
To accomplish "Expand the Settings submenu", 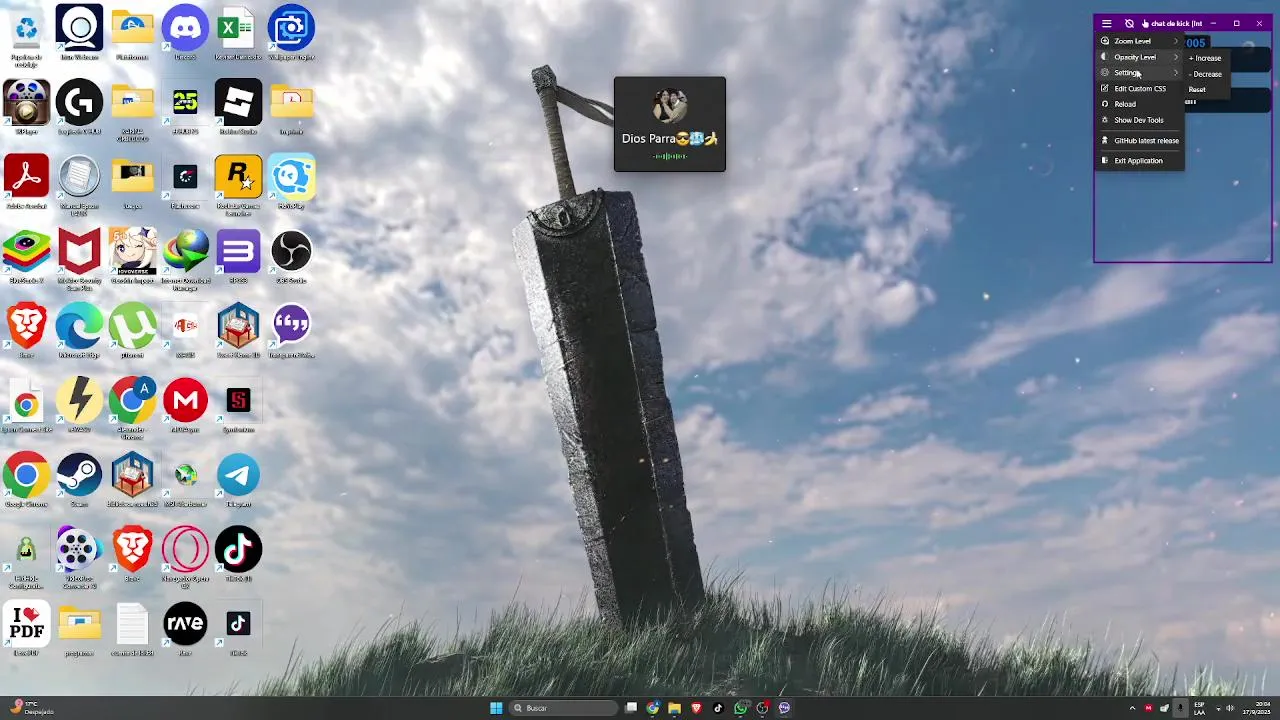I will (x=1139, y=73).
